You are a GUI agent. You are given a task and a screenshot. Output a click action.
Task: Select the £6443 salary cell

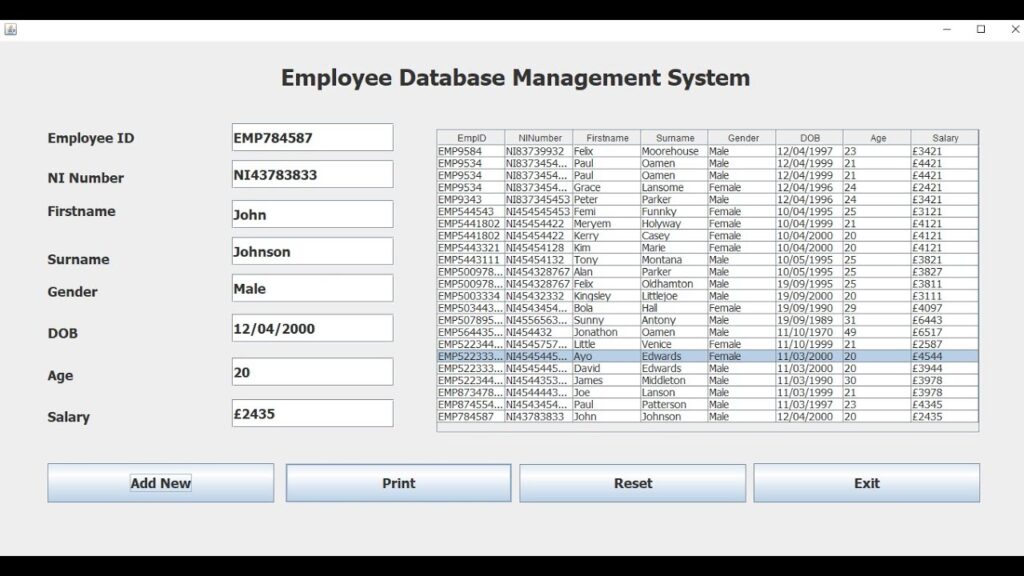(x=945, y=320)
